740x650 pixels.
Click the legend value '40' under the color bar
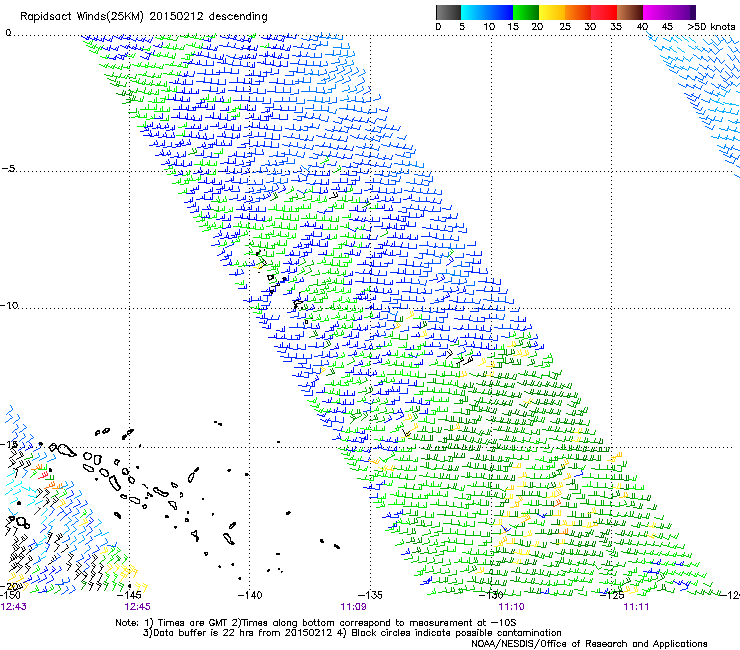pyautogui.click(x=642, y=27)
